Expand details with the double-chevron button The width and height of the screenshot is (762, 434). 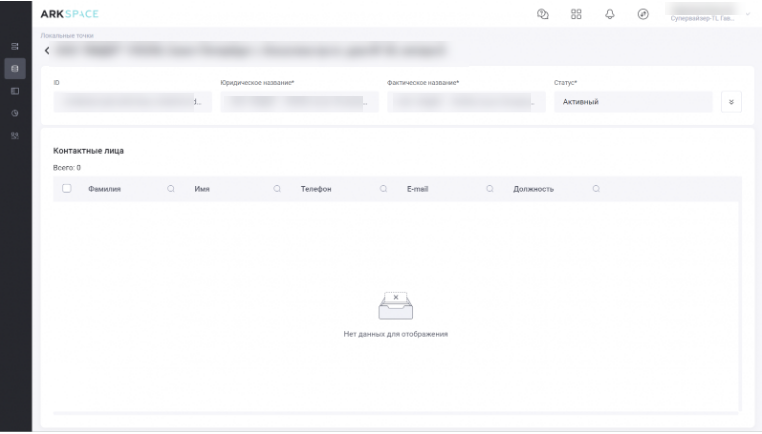(730, 102)
